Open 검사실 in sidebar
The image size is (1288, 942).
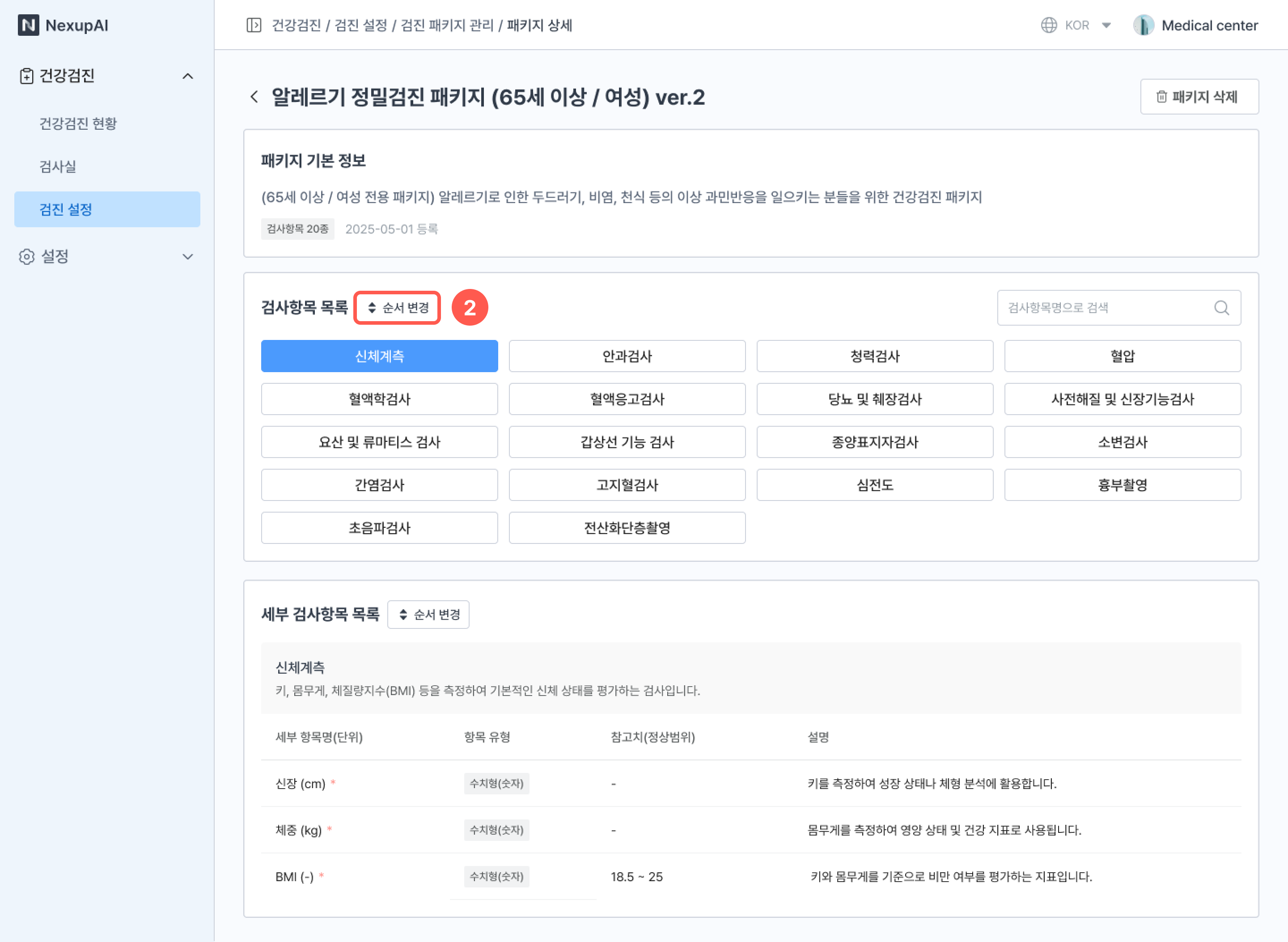[58, 166]
